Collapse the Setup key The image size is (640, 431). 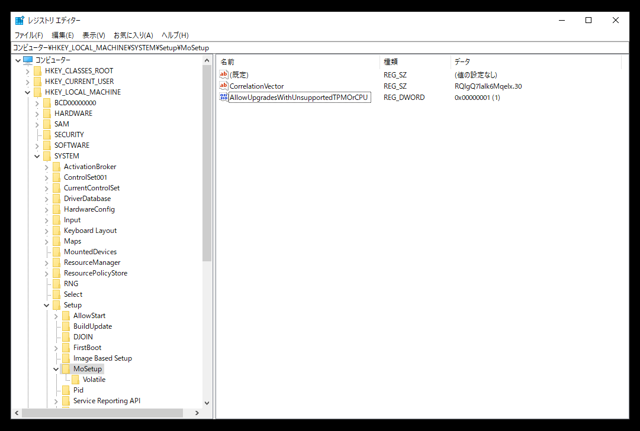47,305
